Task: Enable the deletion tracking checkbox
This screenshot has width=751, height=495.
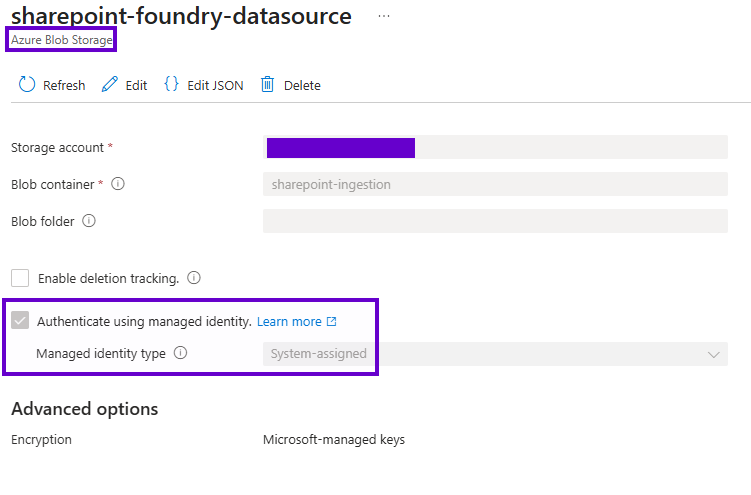Action: [20, 278]
